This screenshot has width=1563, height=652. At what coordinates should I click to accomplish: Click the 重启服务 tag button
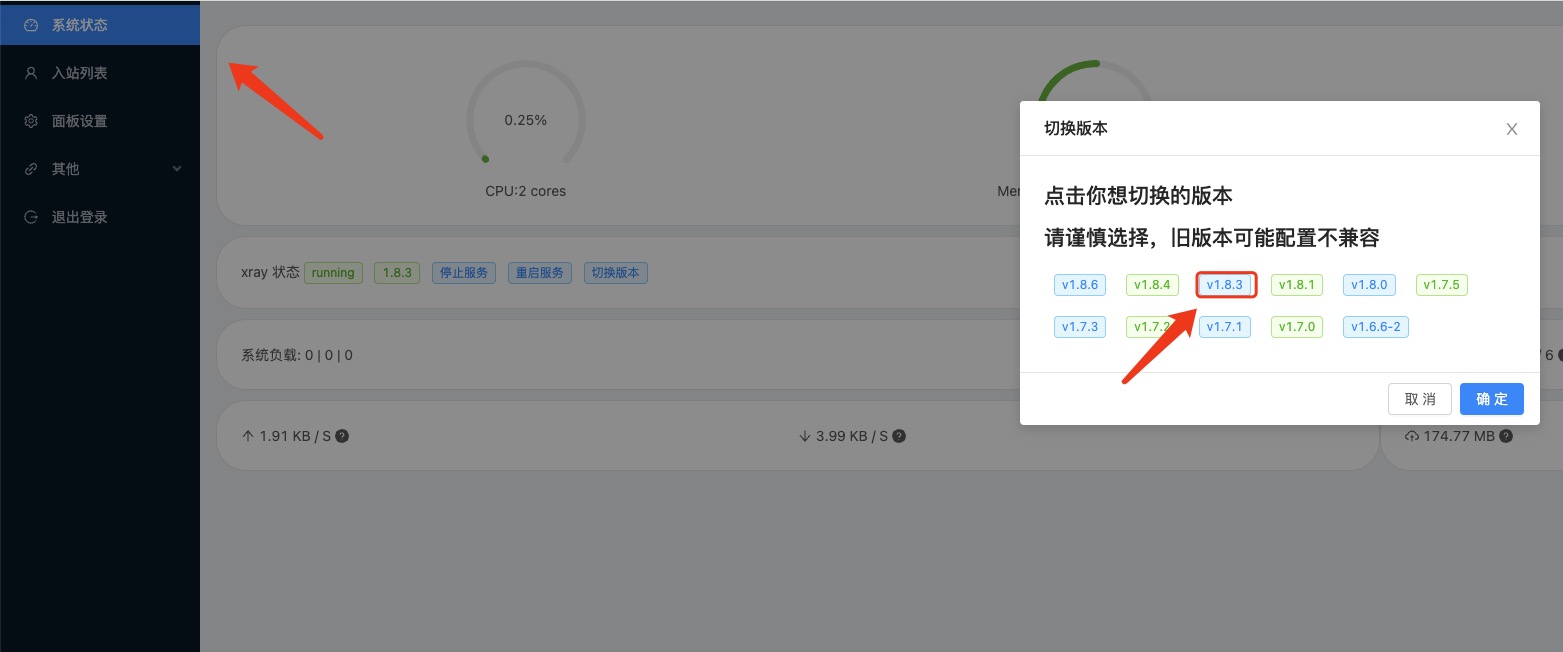coord(540,272)
